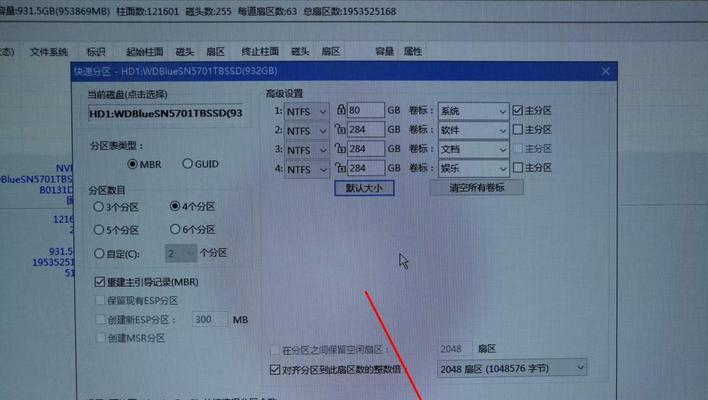Viewport: 708px width, 400px height.
Task: Toggle the lock icon for partition 4 size
Action: [340, 167]
